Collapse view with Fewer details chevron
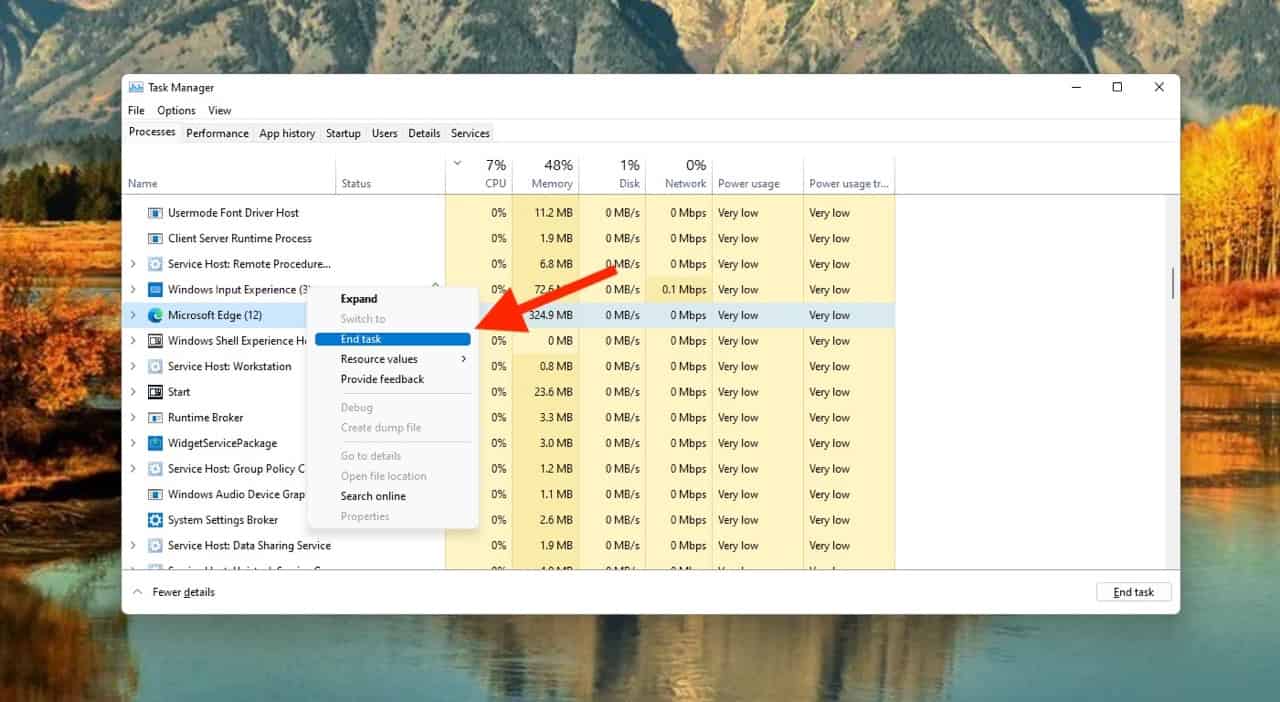The width and height of the screenshot is (1280, 702). (x=137, y=592)
